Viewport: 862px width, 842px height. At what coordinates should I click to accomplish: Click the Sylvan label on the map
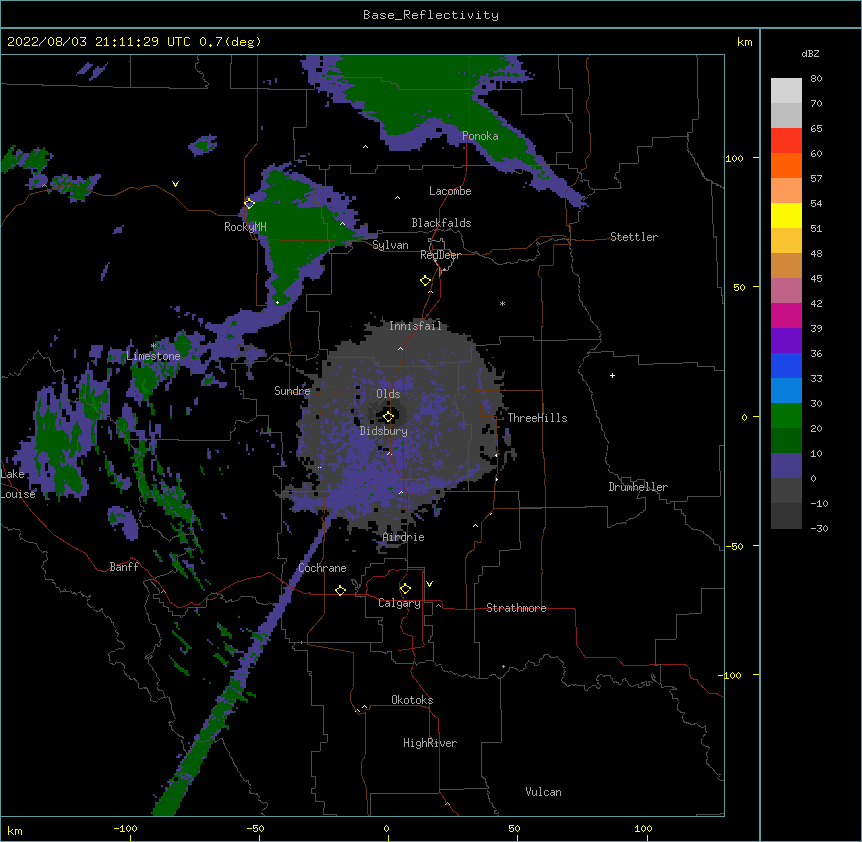pos(390,245)
